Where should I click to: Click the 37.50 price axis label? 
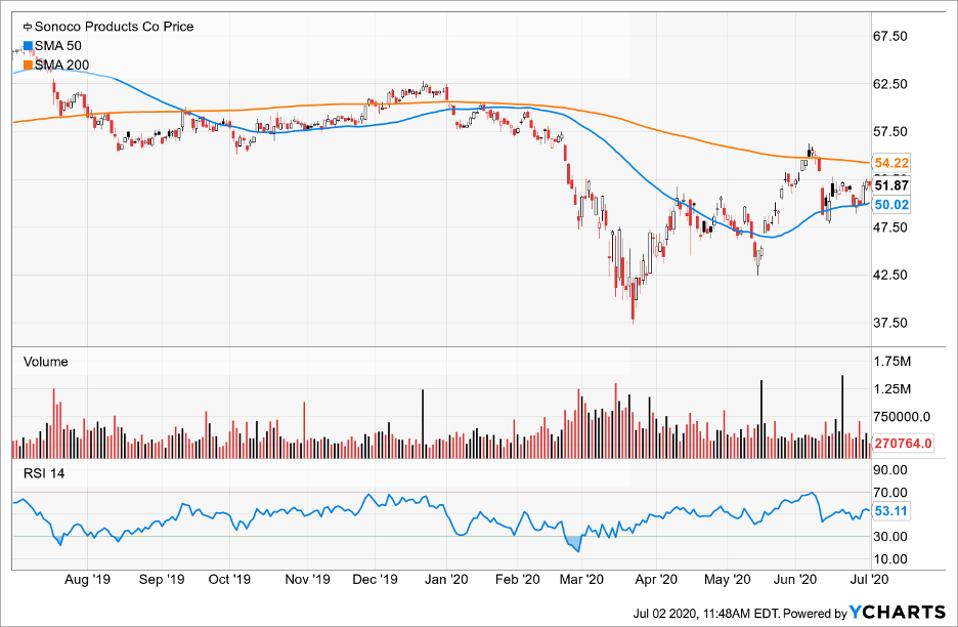(890, 323)
